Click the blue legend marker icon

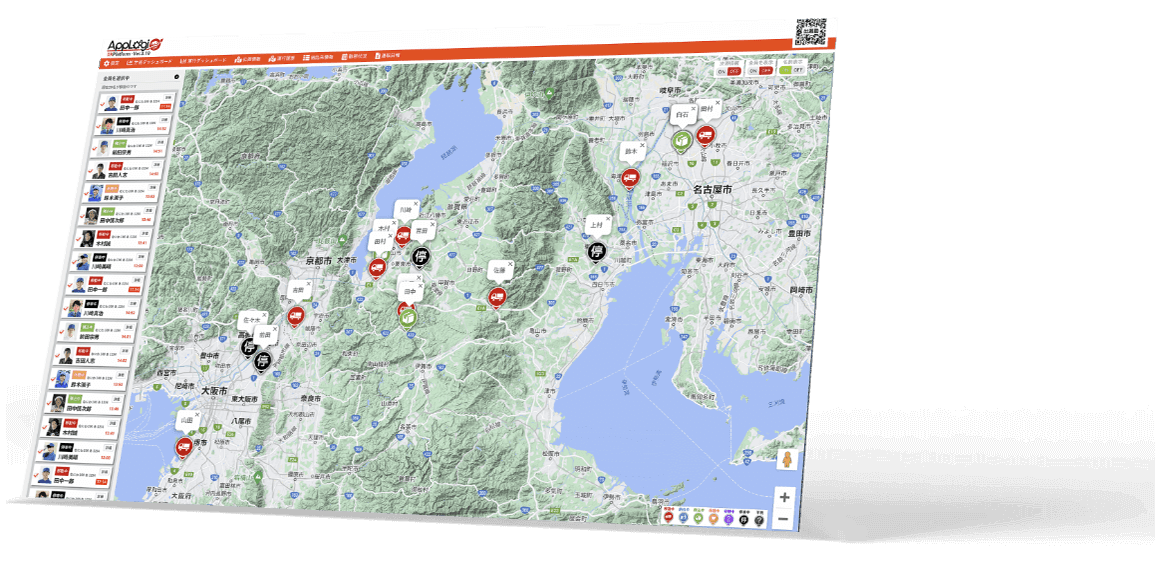click(684, 518)
